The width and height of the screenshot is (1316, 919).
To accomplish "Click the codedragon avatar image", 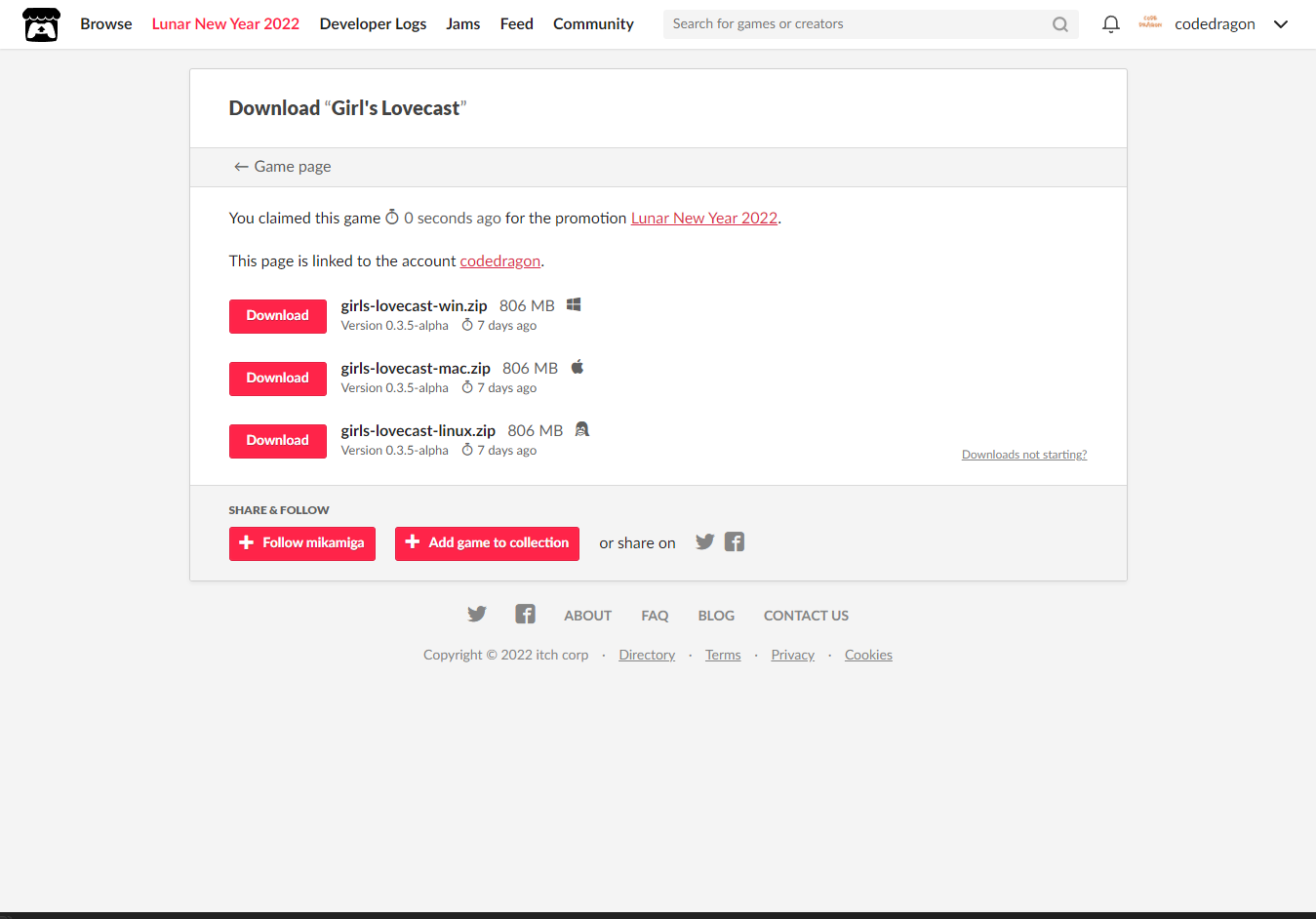I will 1150,22.
